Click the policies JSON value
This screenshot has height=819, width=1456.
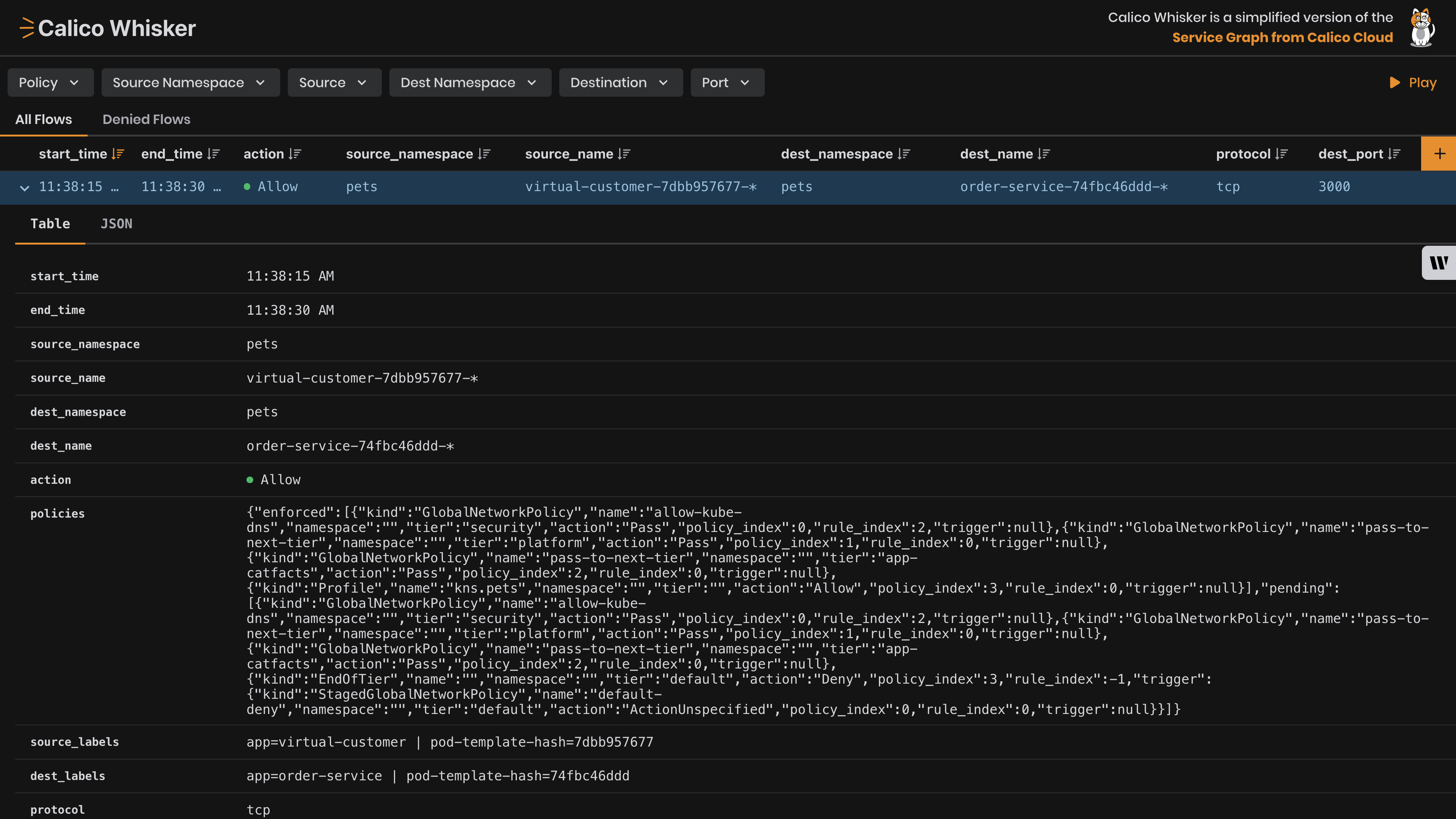point(837,611)
